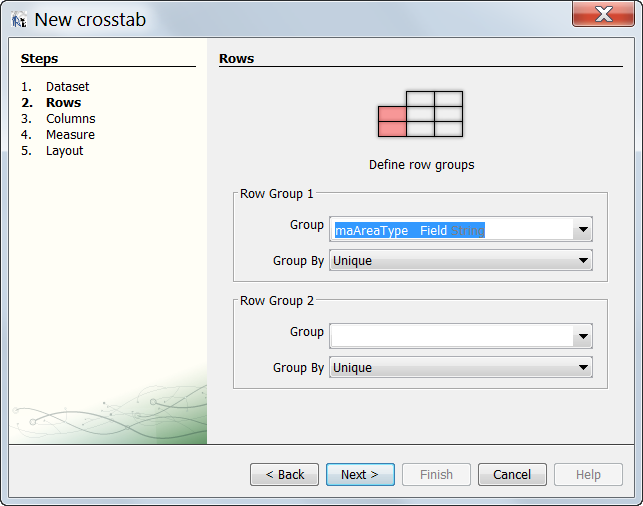Click the Row Group 1 section label
This screenshot has height=506, width=643.
click(x=276, y=194)
